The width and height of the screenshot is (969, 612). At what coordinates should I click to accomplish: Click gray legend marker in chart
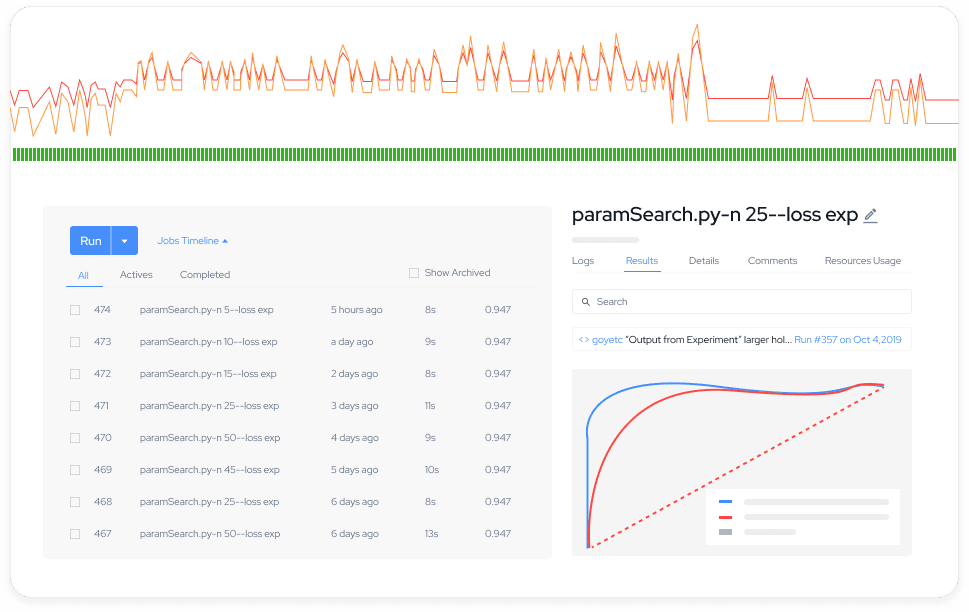coord(725,532)
